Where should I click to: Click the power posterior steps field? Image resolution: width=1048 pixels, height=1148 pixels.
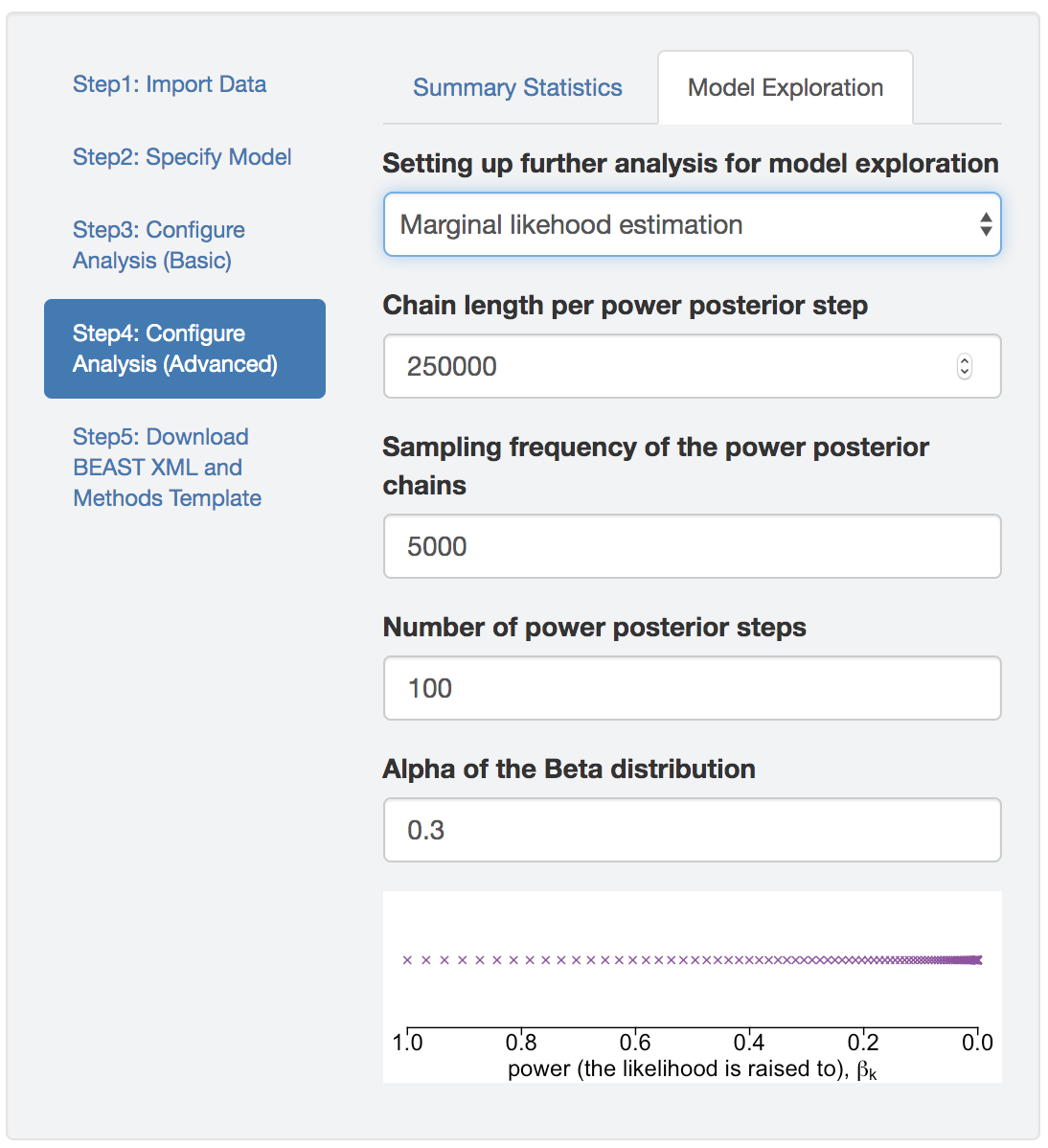pos(692,689)
